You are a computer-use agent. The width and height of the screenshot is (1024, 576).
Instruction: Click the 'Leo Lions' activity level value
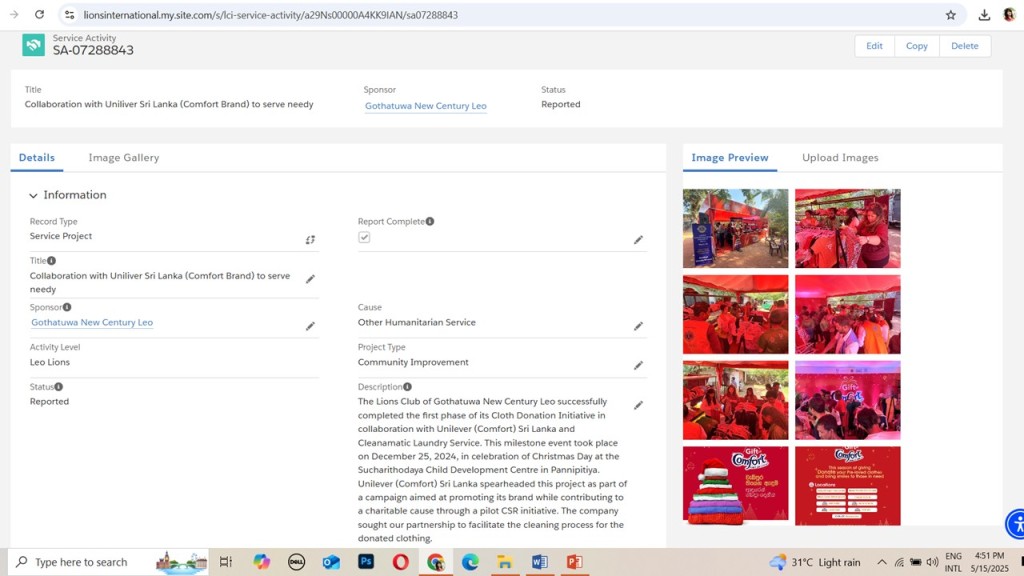50,362
